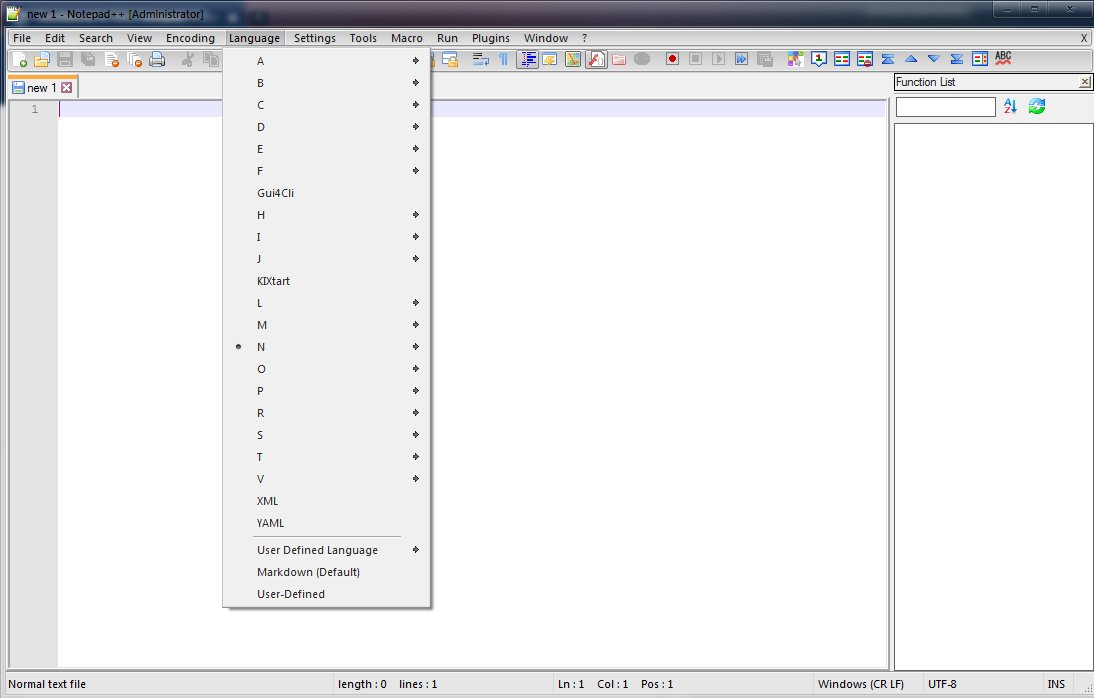Click the Folder as Workspace icon

pyautogui.click(x=619, y=59)
